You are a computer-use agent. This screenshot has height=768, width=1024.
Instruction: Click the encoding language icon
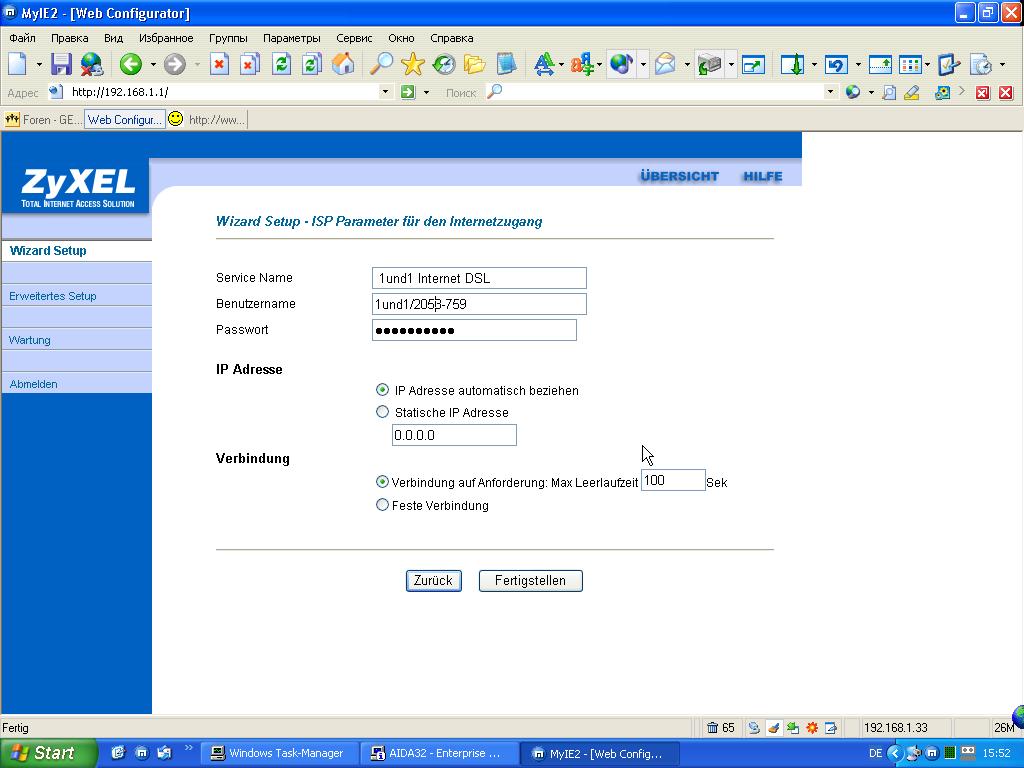click(581, 64)
